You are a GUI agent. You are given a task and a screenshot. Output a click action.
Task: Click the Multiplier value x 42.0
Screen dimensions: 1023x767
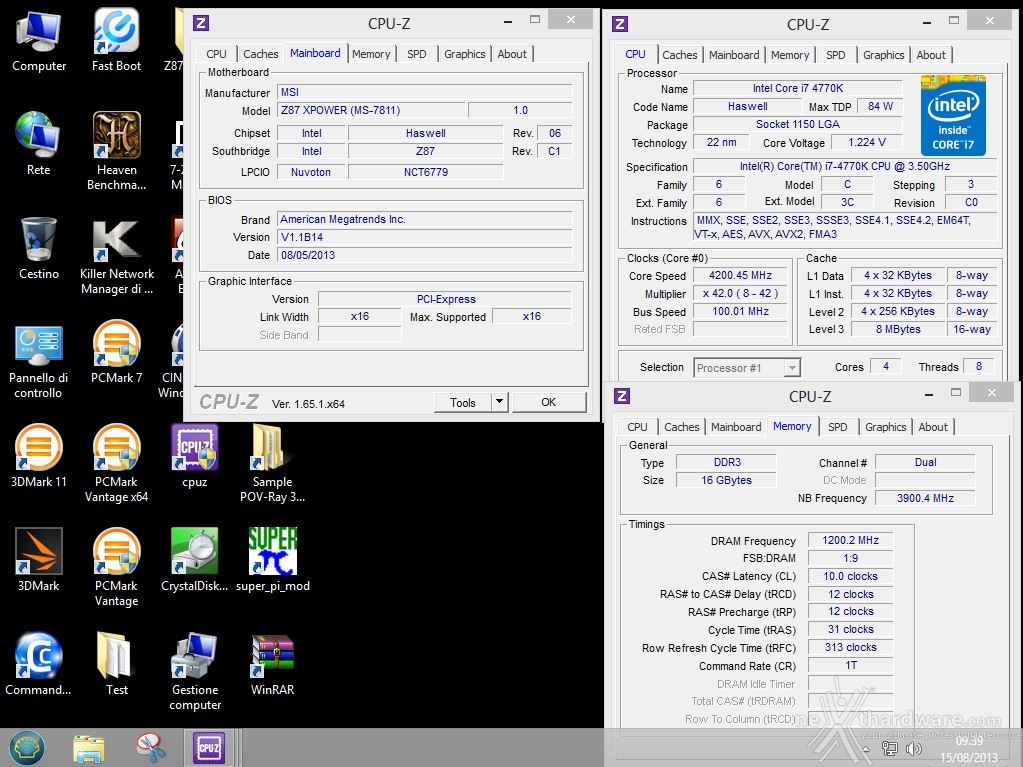(740, 293)
